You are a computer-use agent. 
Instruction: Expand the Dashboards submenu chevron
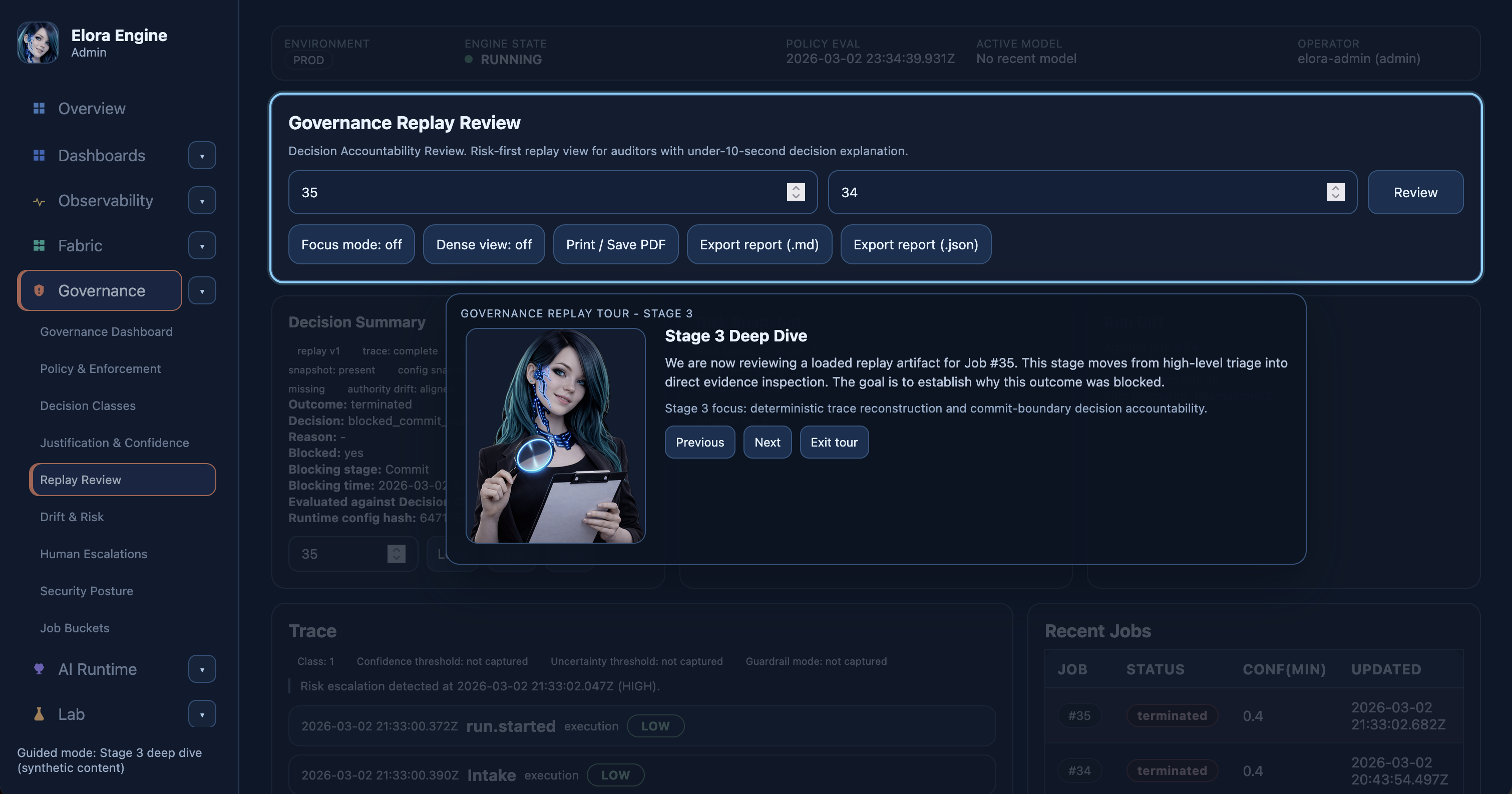pos(202,155)
